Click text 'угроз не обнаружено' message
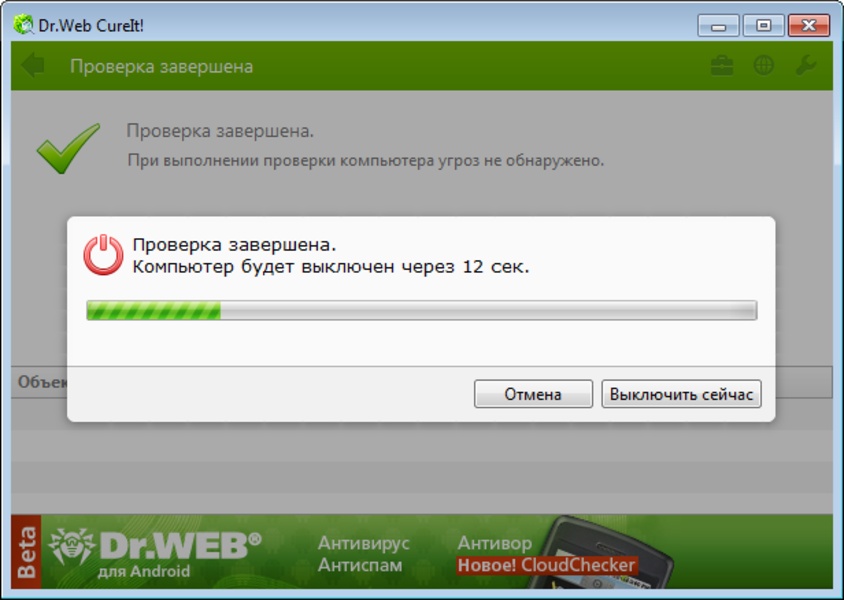This screenshot has width=844, height=600. tap(521, 160)
